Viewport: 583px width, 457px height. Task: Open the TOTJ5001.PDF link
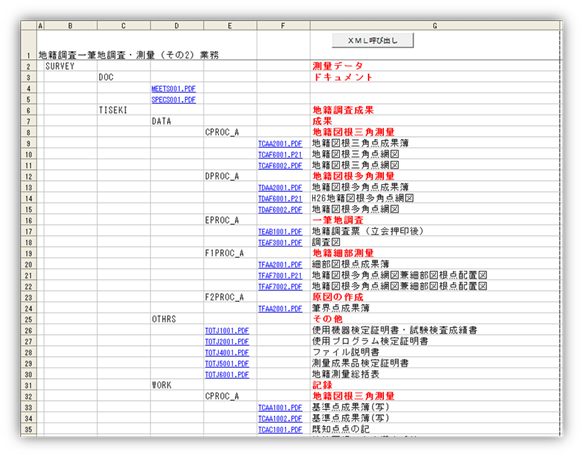pos(227,364)
